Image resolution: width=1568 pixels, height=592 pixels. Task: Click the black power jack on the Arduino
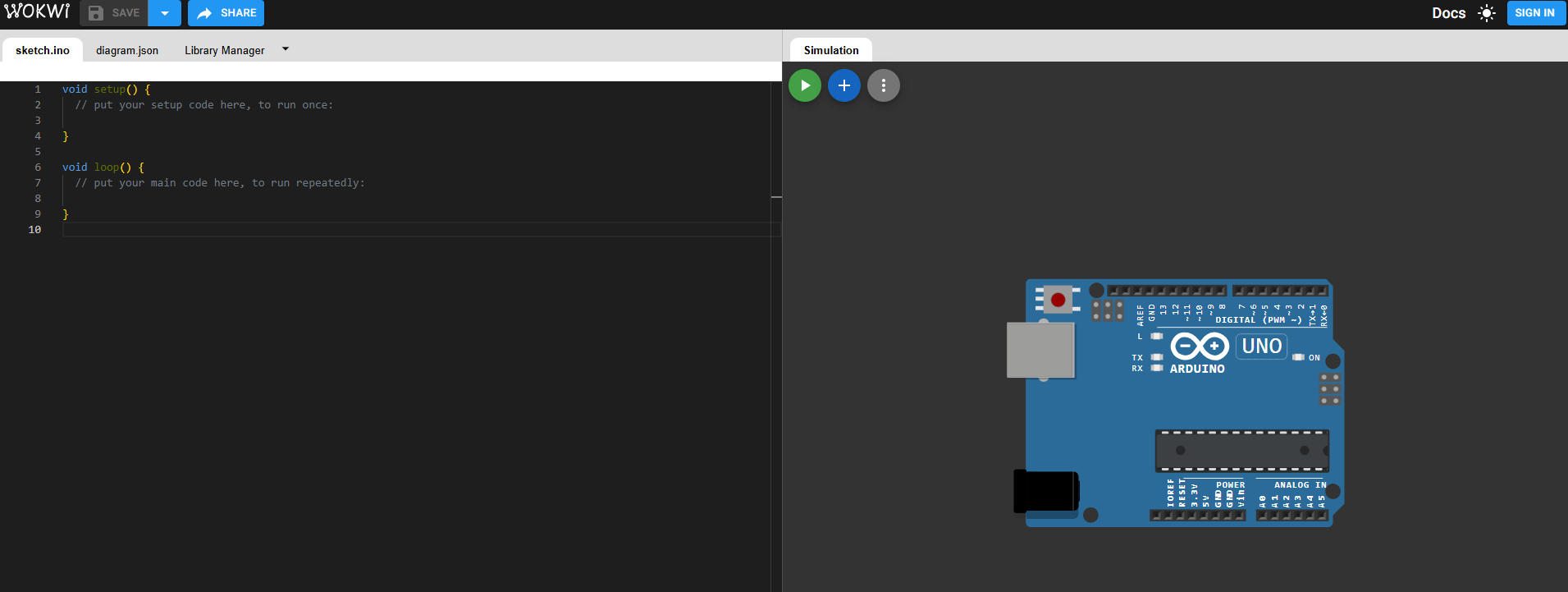[x=1045, y=491]
